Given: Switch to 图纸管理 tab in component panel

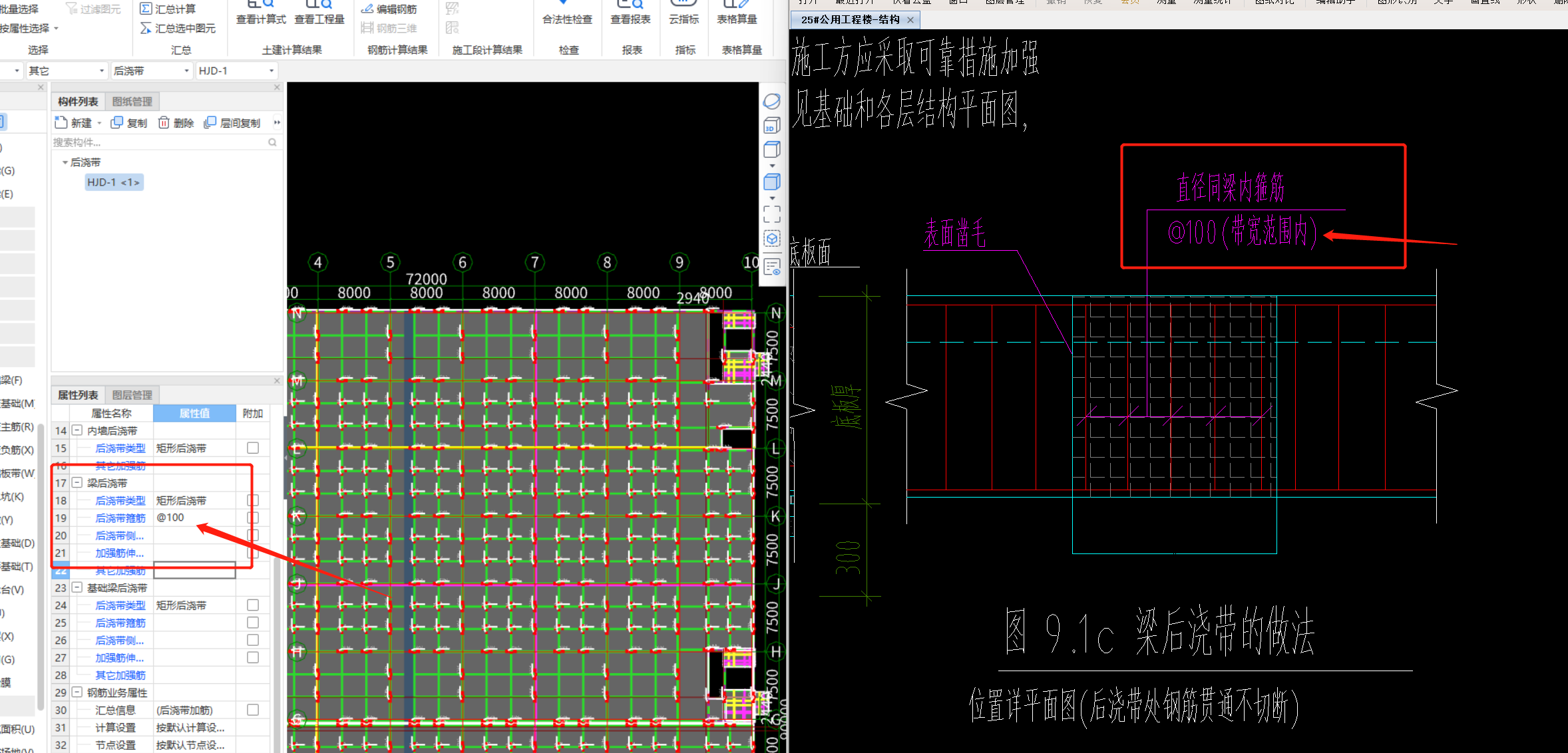Looking at the screenshot, I should (x=132, y=101).
